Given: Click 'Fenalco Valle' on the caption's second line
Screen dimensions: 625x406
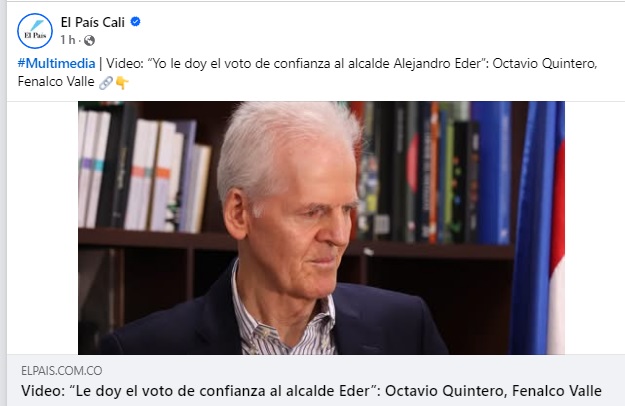Looking at the screenshot, I should click(56, 82).
